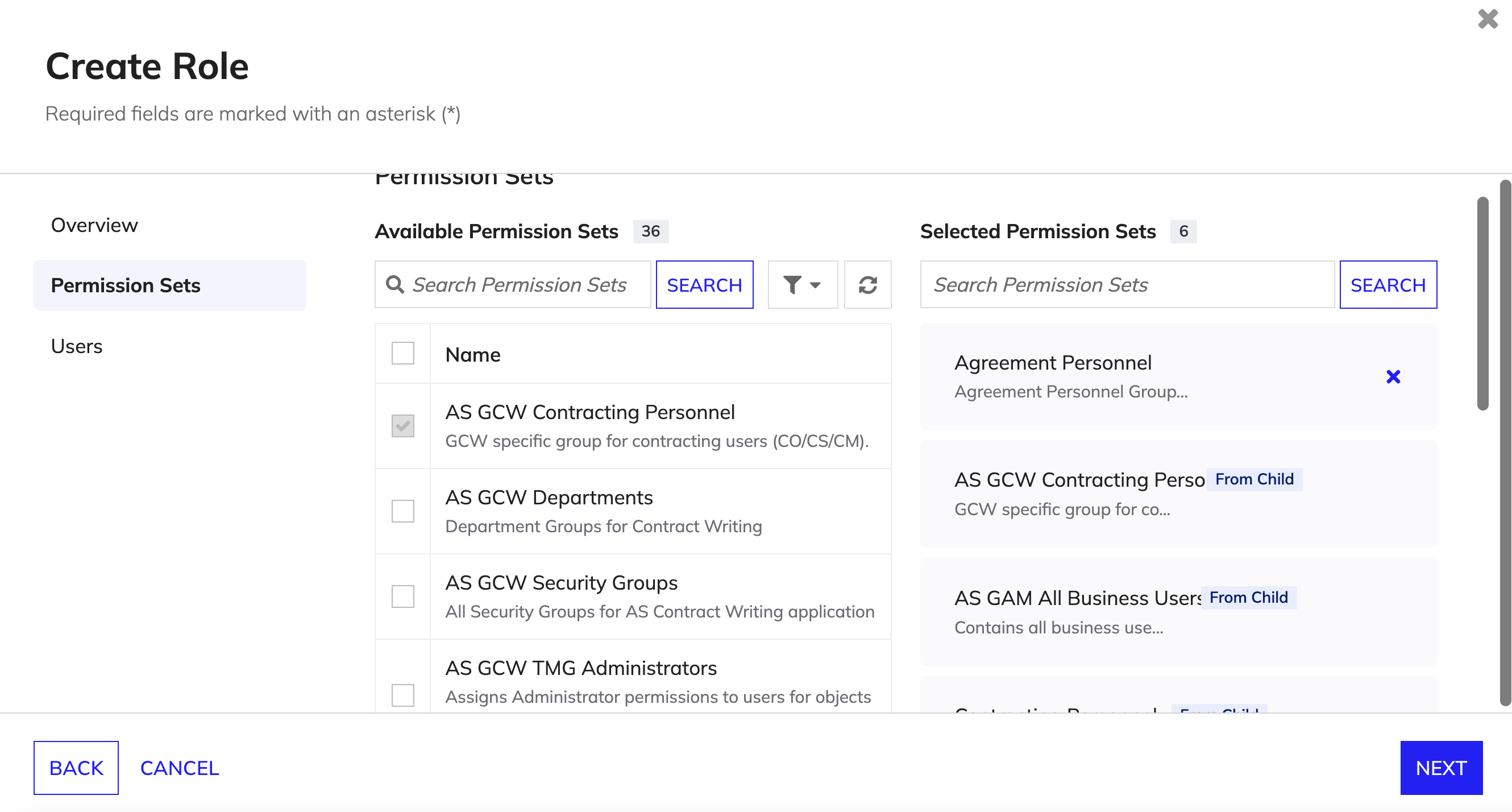Screen dimensions: 1512x812
Task: Check AS GCW Departments checkbox
Action: pos(402,511)
